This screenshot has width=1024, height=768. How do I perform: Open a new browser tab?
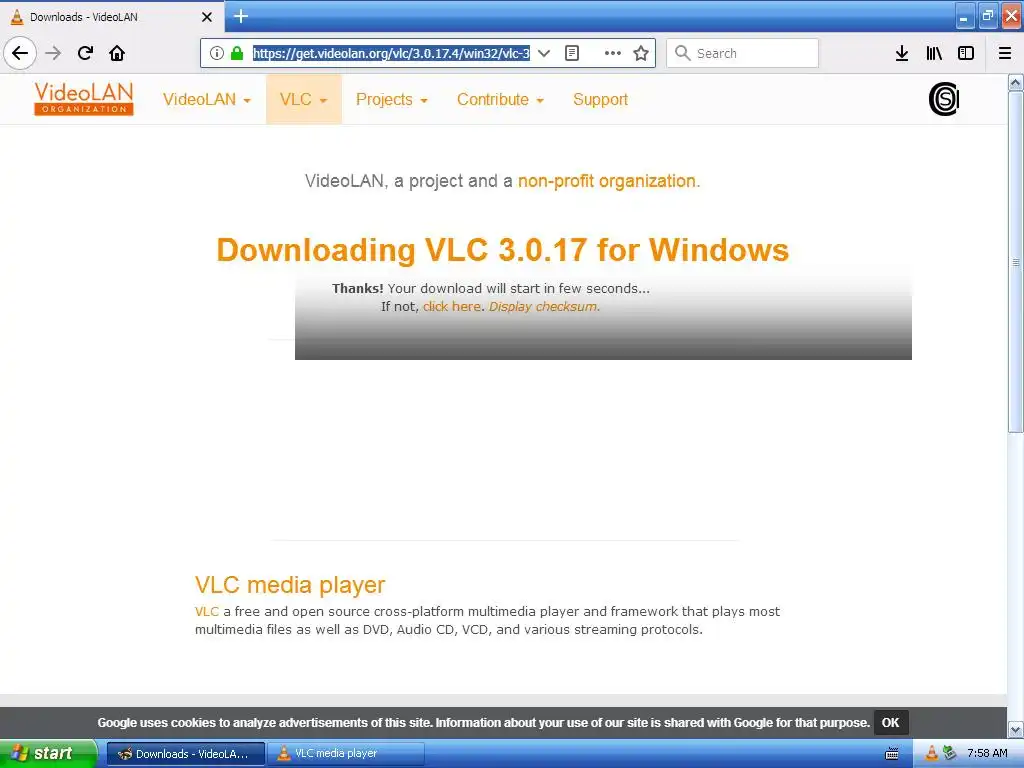click(241, 16)
